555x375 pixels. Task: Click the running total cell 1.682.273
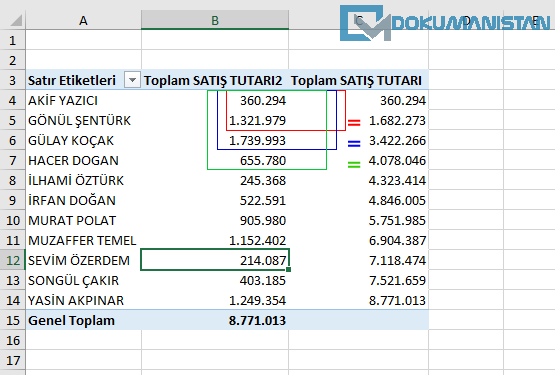click(x=358, y=120)
